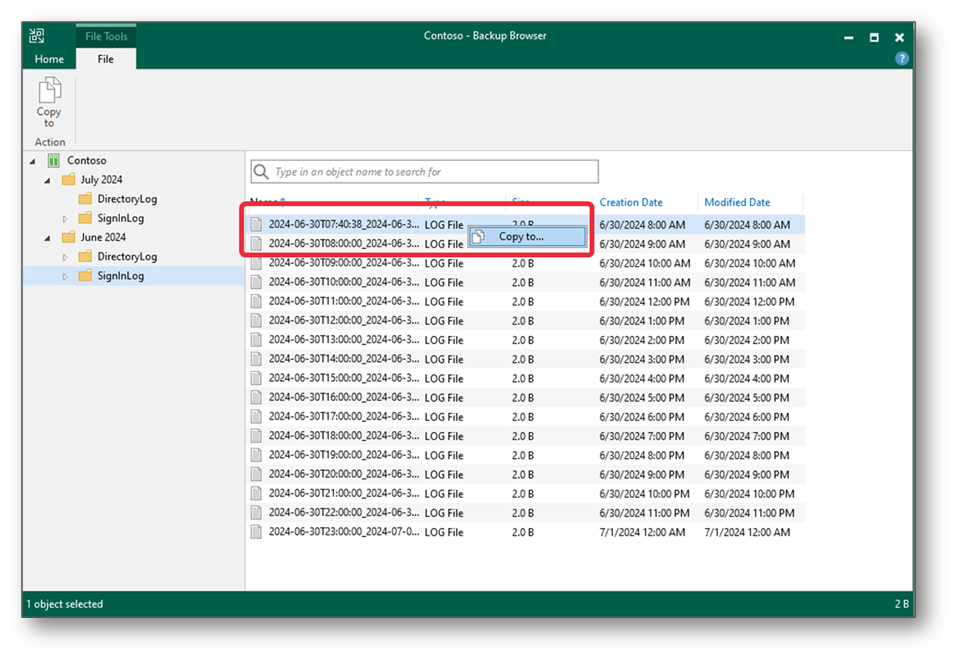Click the search magnifier icon
Image resolution: width=958 pixels, height=660 pixels.
pyautogui.click(x=262, y=172)
